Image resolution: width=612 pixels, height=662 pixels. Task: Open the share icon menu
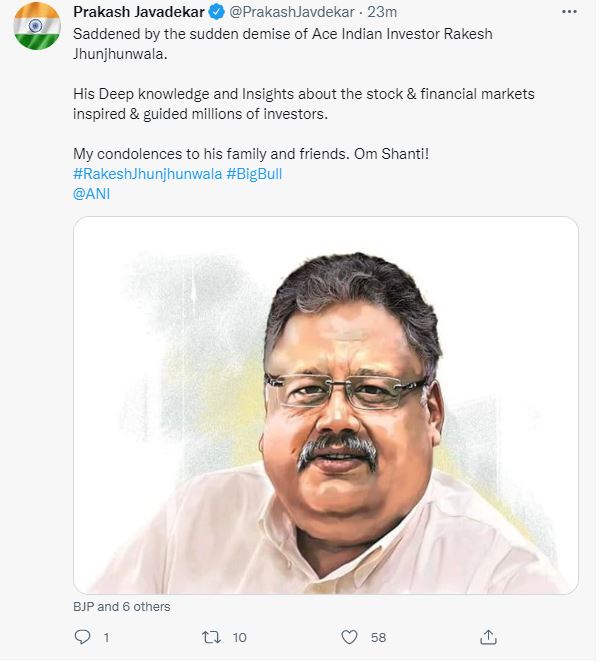[x=488, y=636]
